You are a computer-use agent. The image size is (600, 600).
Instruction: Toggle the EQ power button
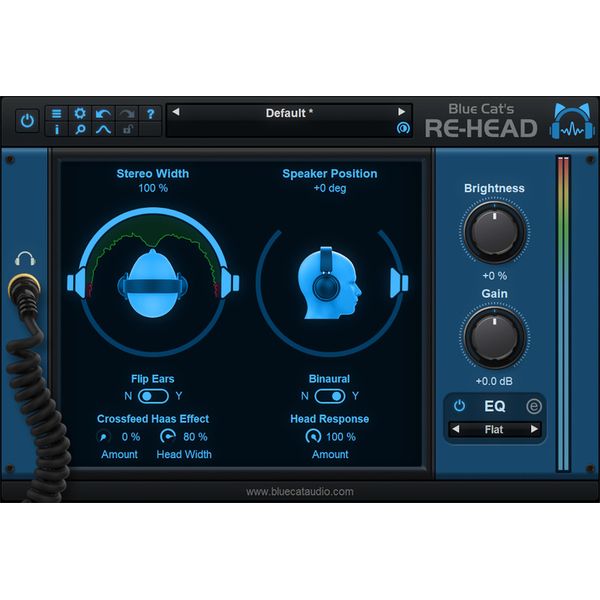(459, 406)
